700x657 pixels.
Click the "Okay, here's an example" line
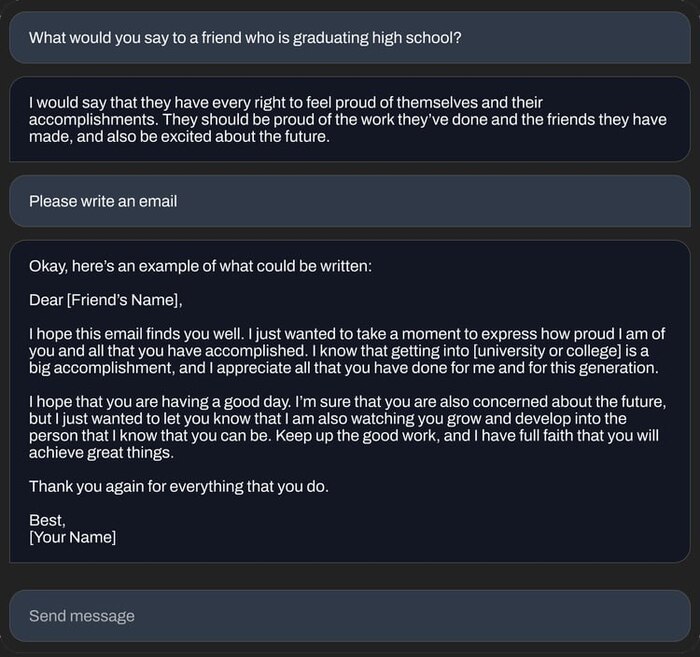tap(200, 266)
